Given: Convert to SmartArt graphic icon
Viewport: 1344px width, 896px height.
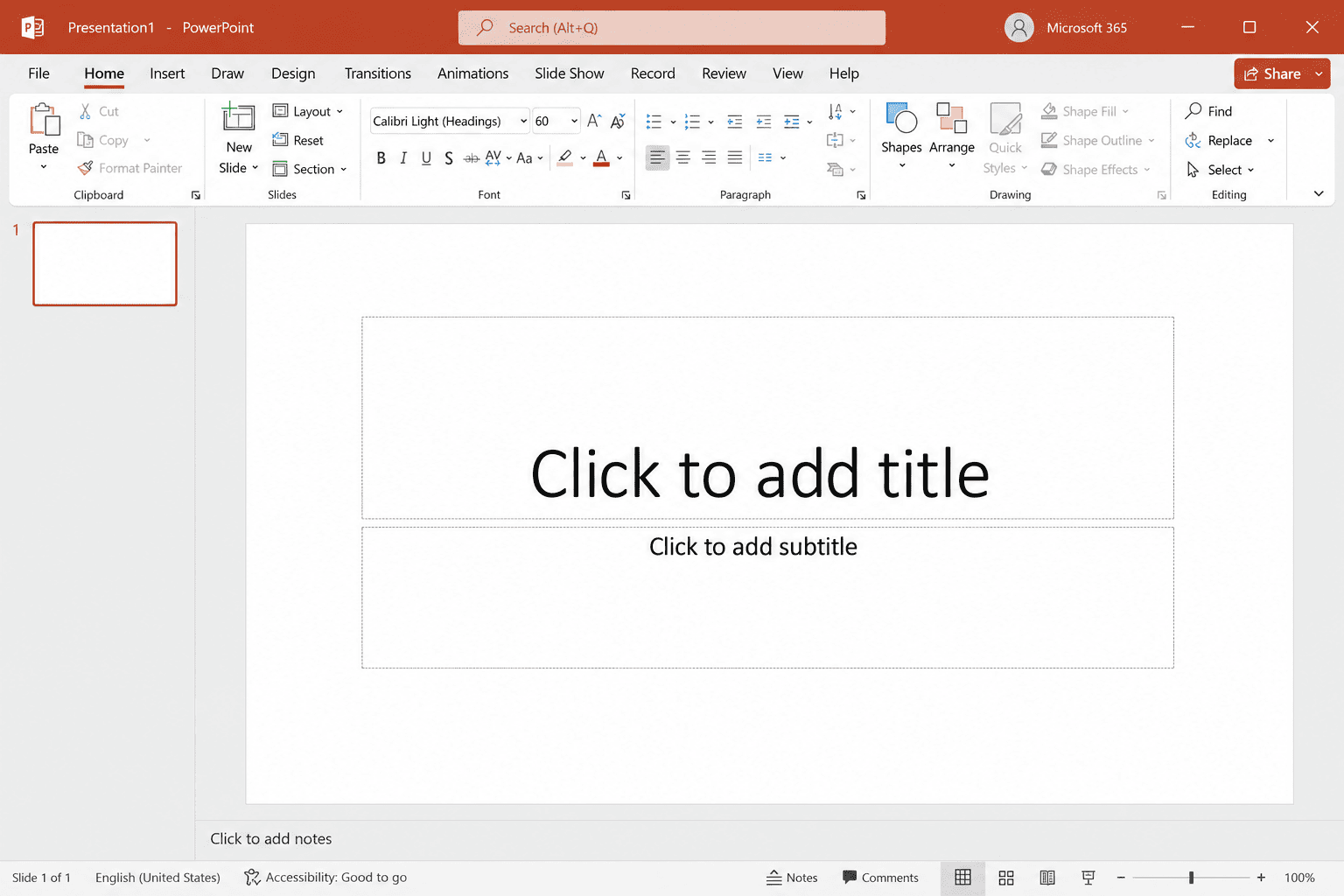Looking at the screenshot, I should [836, 170].
